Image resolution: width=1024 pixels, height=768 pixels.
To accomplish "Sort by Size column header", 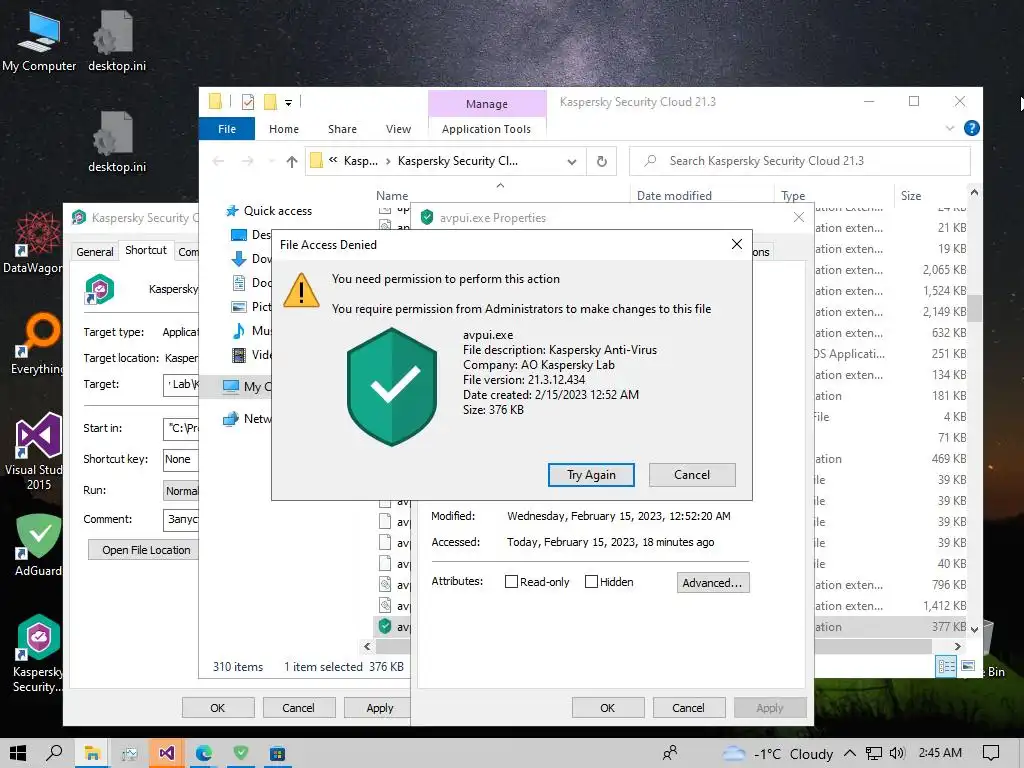I will (x=911, y=195).
